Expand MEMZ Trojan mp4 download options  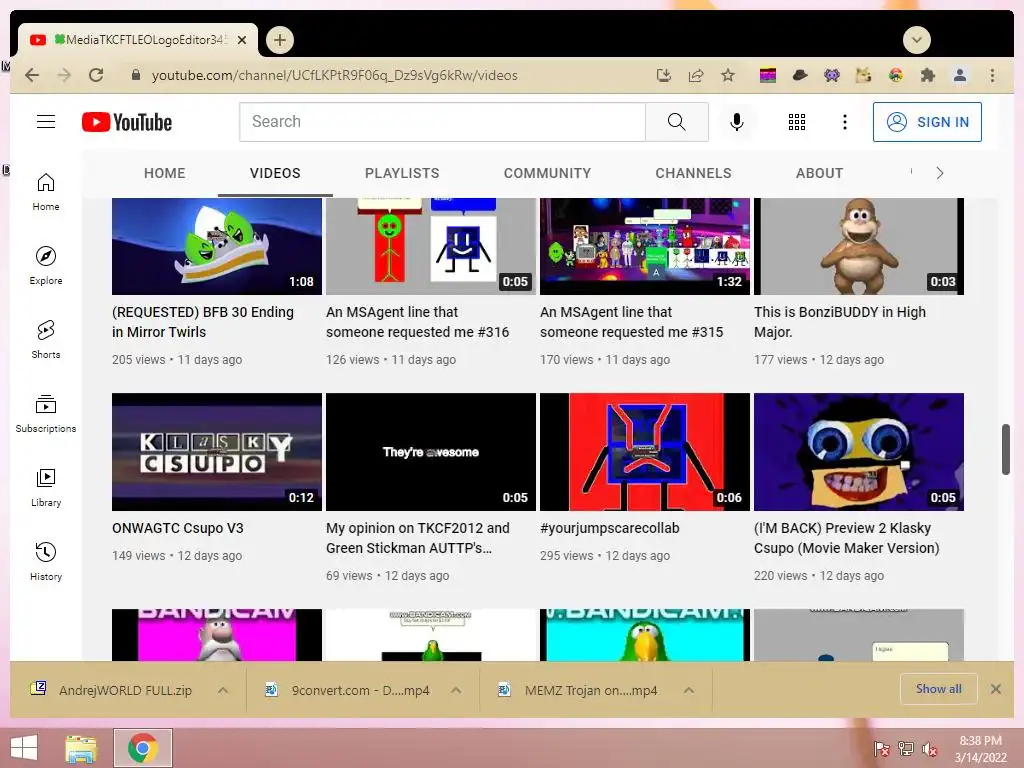click(x=688, y=690)
